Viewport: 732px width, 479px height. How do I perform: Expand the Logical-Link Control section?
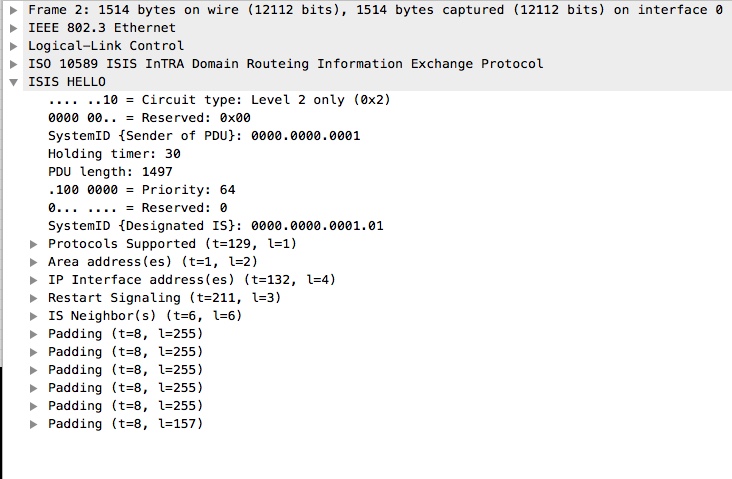13,46
